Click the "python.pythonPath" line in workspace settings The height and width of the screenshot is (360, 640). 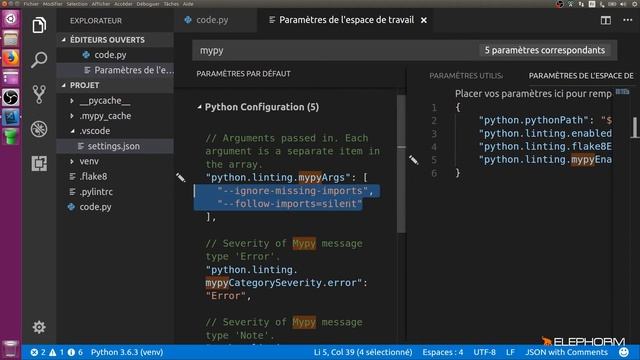pyautogui.click(x=544, y=120)
